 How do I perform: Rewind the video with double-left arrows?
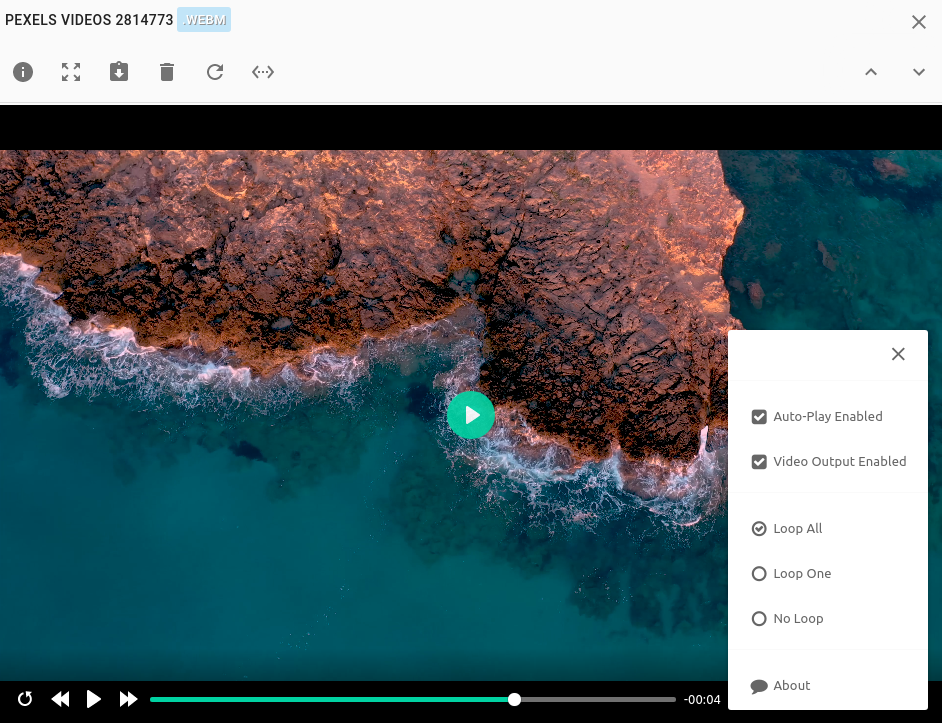[60, 699]
